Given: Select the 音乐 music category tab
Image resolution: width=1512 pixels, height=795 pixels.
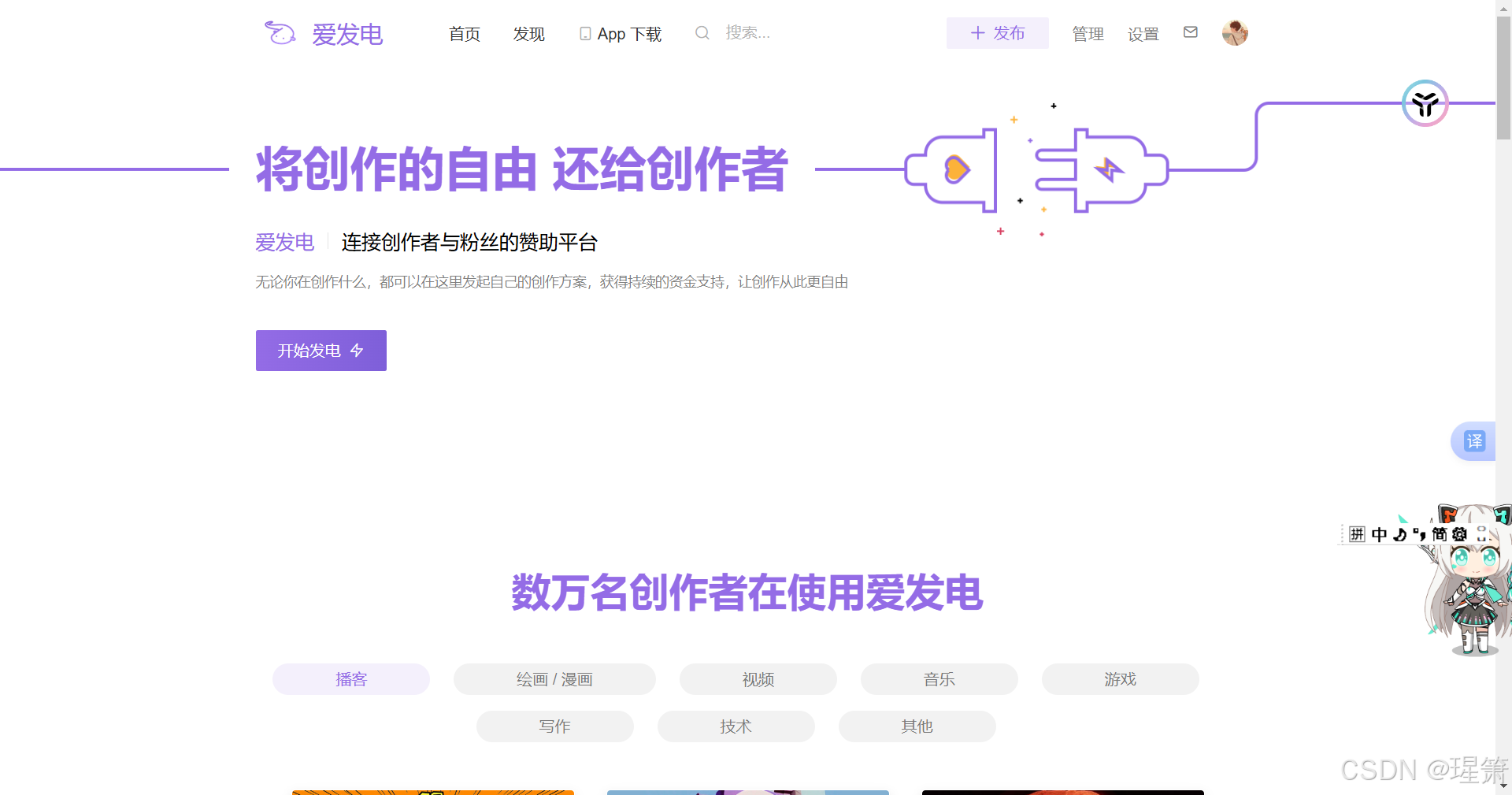Looking at the screenshot, I should pyautogui.click(x=939, y=679).
